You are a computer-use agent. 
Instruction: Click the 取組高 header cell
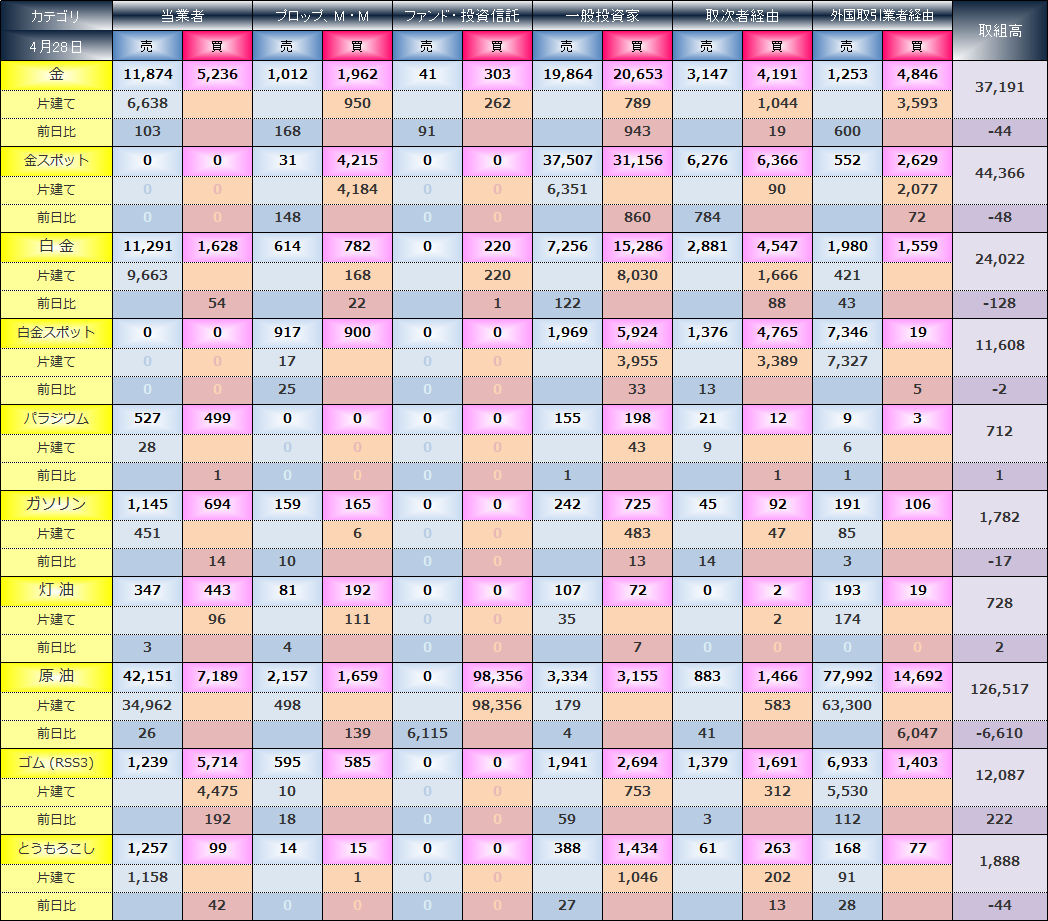(1000, 31)
